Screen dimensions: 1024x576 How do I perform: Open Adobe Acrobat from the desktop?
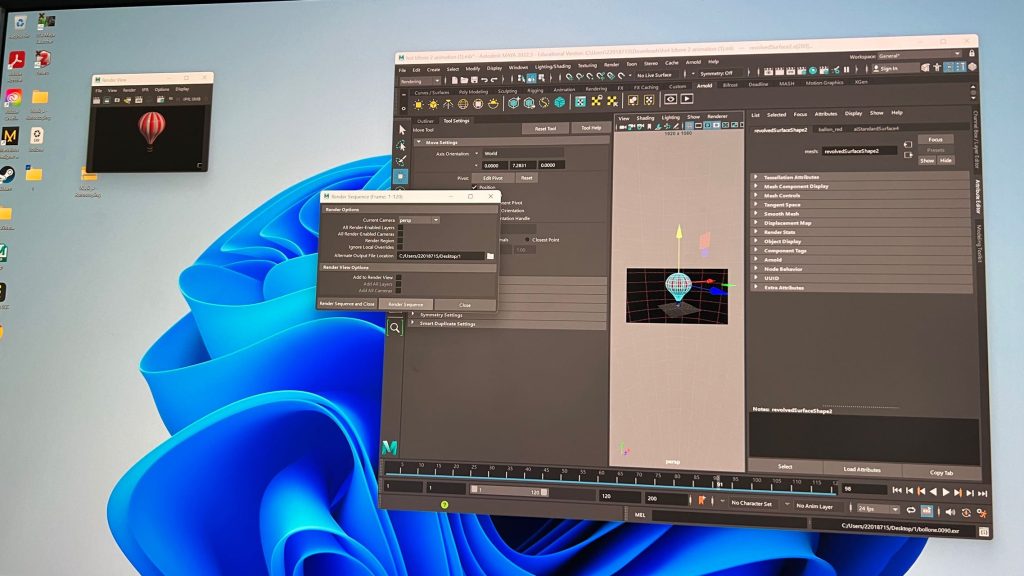(16, 60)
